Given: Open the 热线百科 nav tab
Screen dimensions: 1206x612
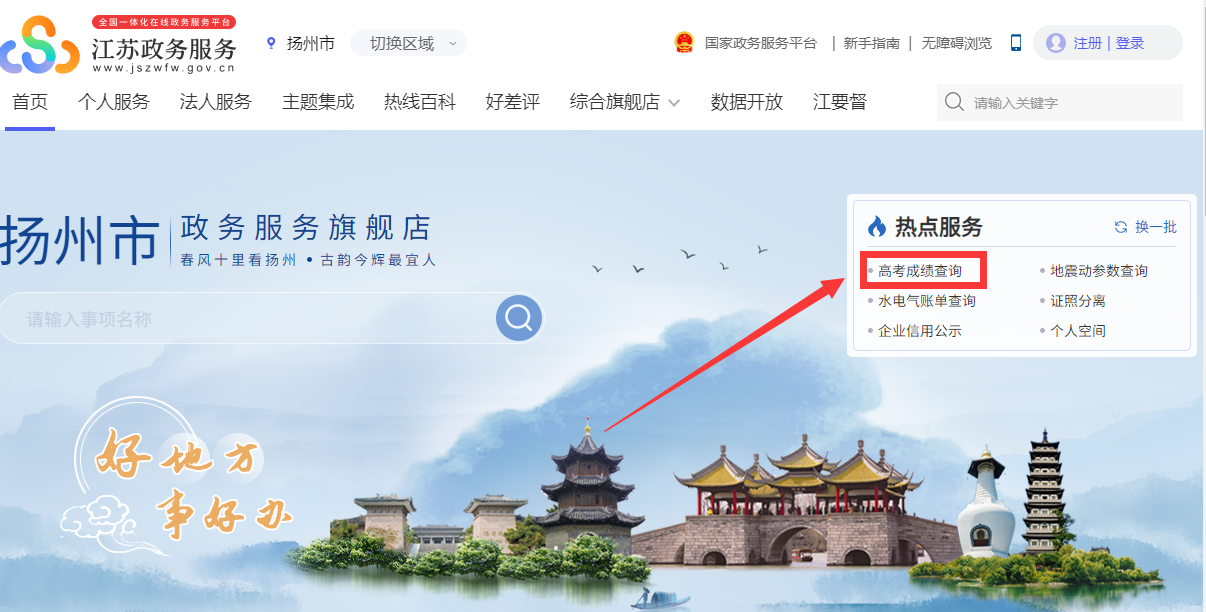Looking at the screenshot, I should click(x=420, y=102).
